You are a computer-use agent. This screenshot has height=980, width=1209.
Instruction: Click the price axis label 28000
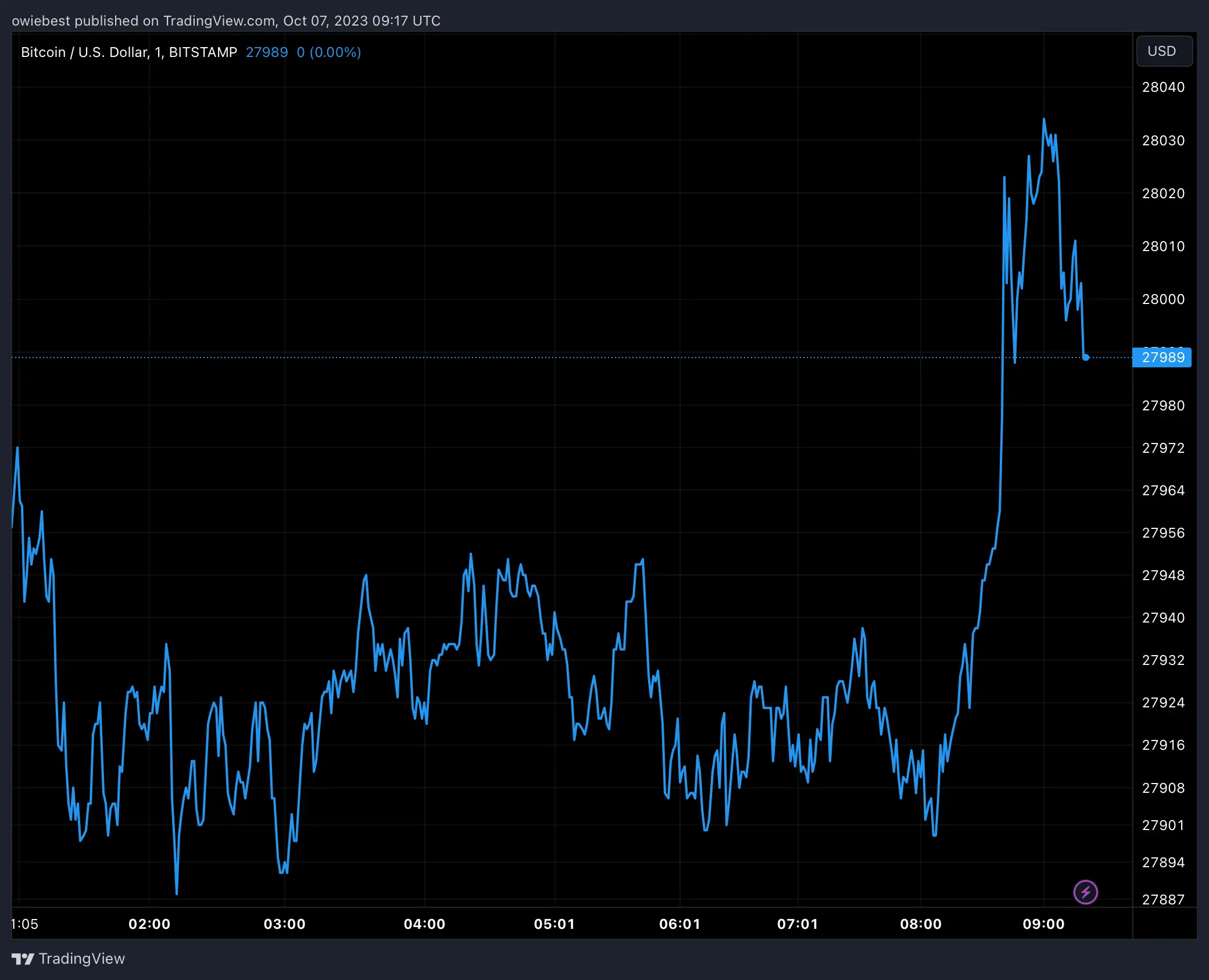tap(1163, 299)
